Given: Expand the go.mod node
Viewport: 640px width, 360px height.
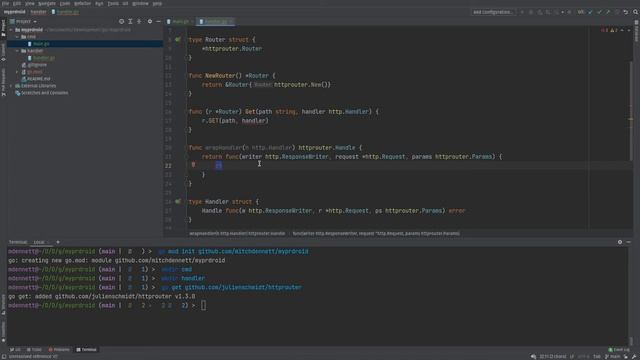Looking at the screenshot, I should [x=17, y=72].
